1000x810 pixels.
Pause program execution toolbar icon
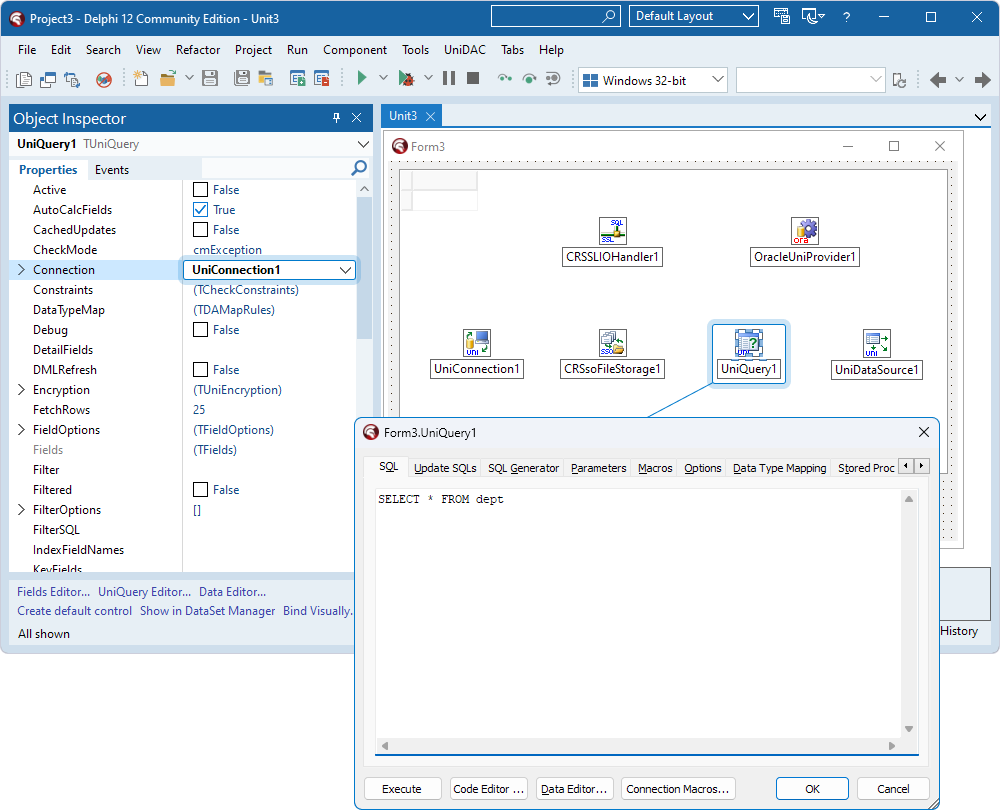[450, 77]
